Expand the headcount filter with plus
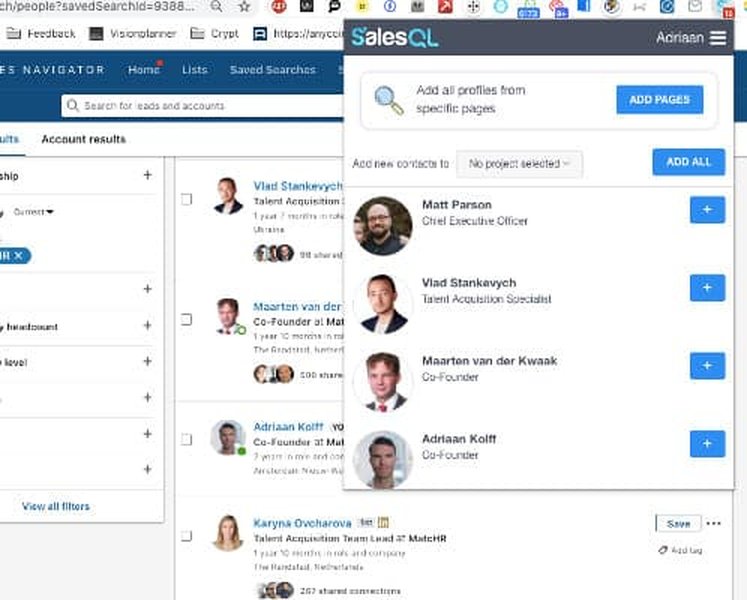This screenshot has height=600, width=747. [x=148, y=325]
